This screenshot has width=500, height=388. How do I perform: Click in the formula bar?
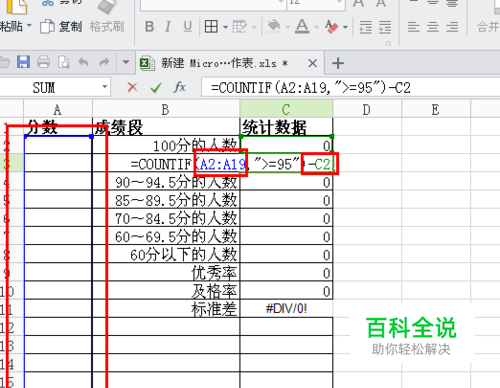[x=351, y=88]
